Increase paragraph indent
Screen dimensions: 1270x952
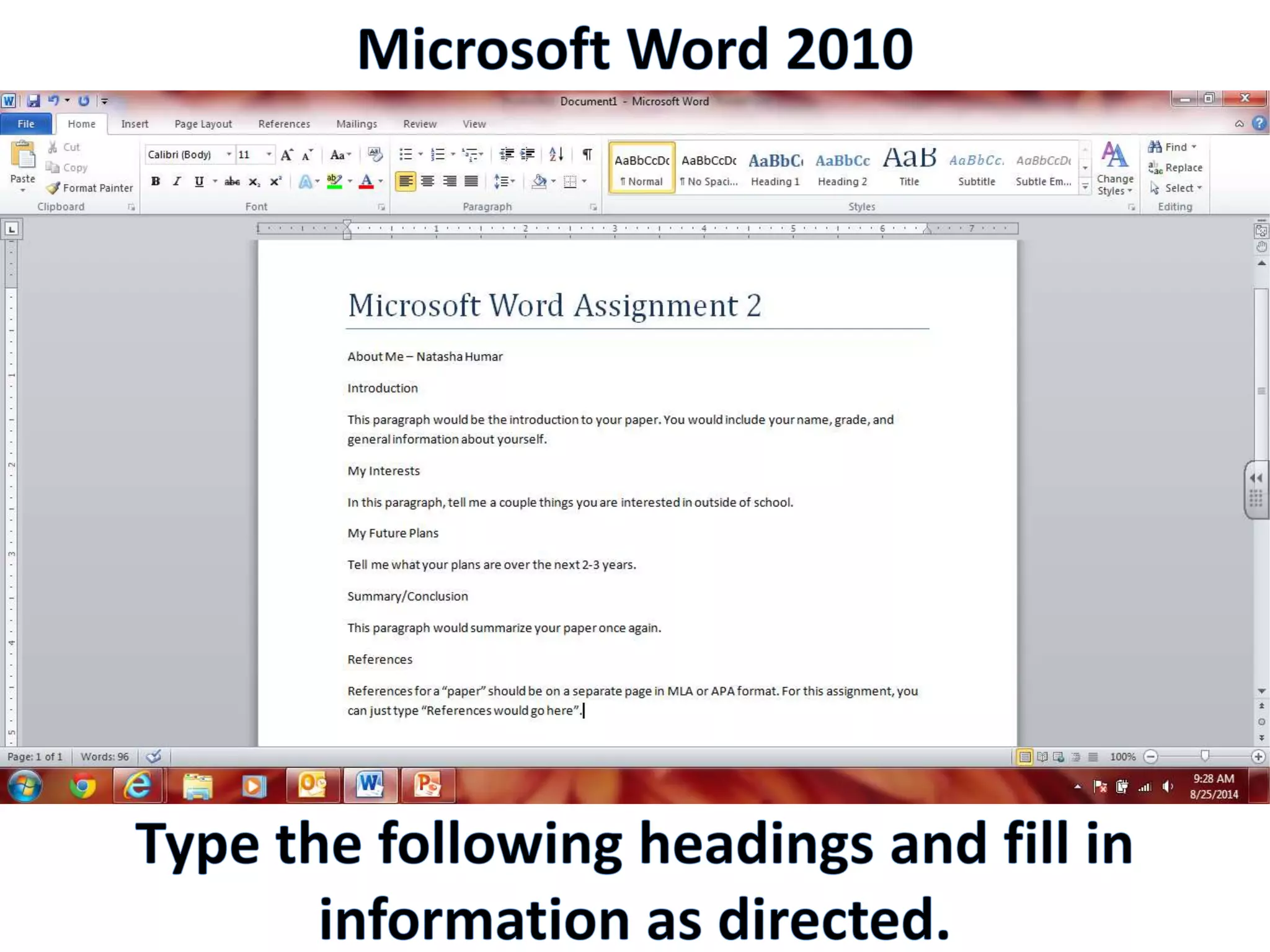pos(528,154)
